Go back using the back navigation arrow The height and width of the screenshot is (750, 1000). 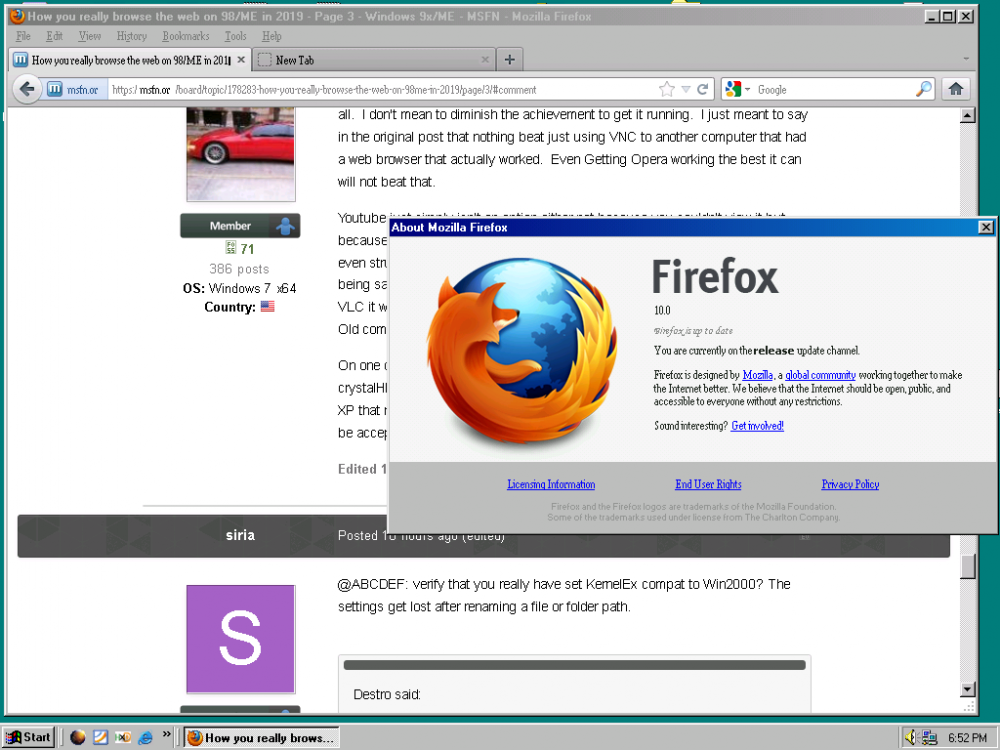coord(27,89)
